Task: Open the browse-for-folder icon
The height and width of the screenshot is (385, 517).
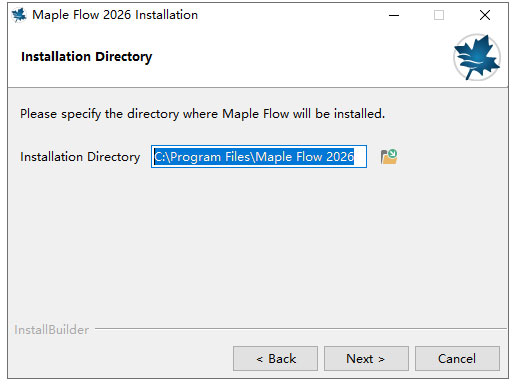Action: click(389, 157)
